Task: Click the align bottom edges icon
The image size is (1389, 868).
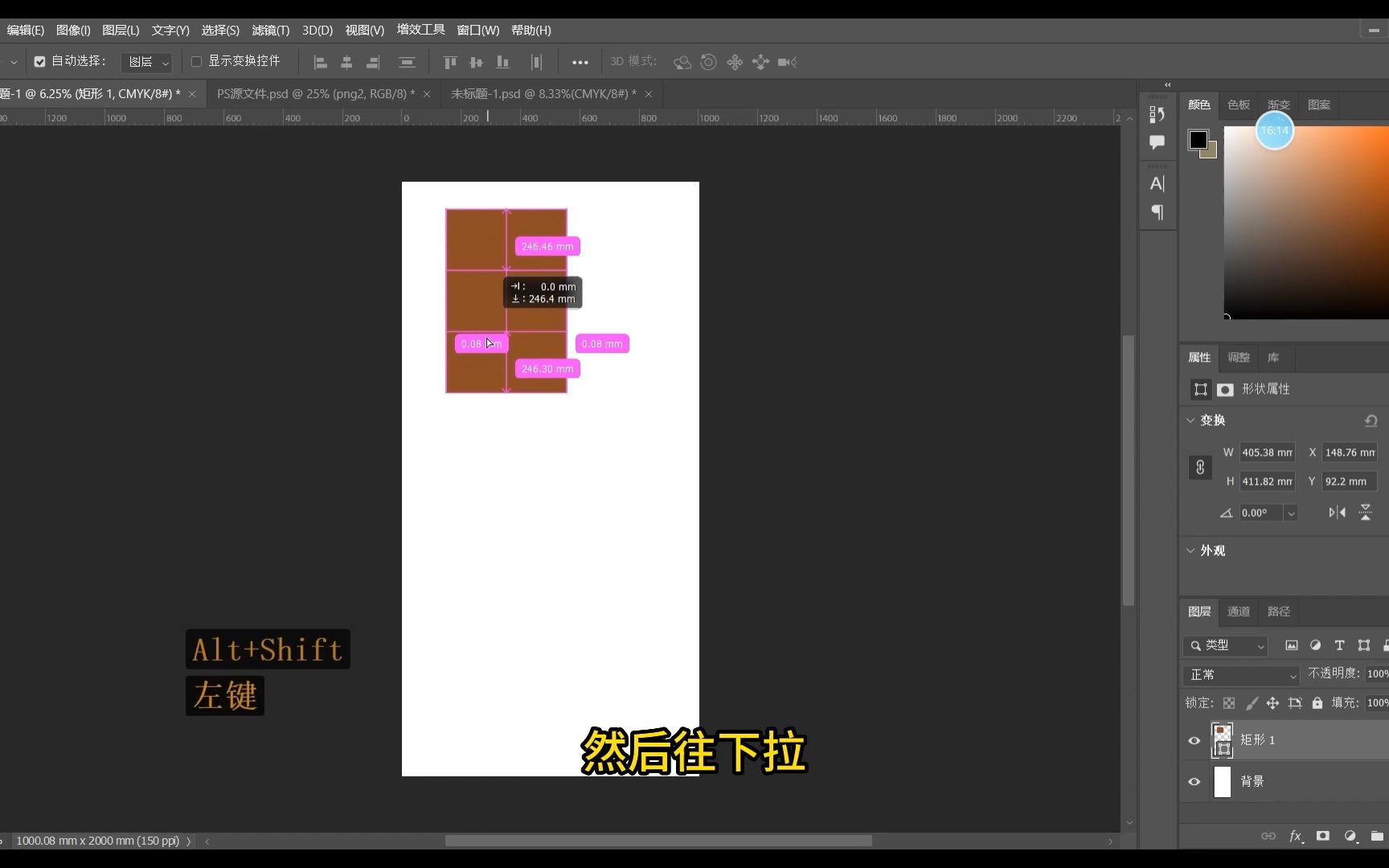Action: click(503, 62)
